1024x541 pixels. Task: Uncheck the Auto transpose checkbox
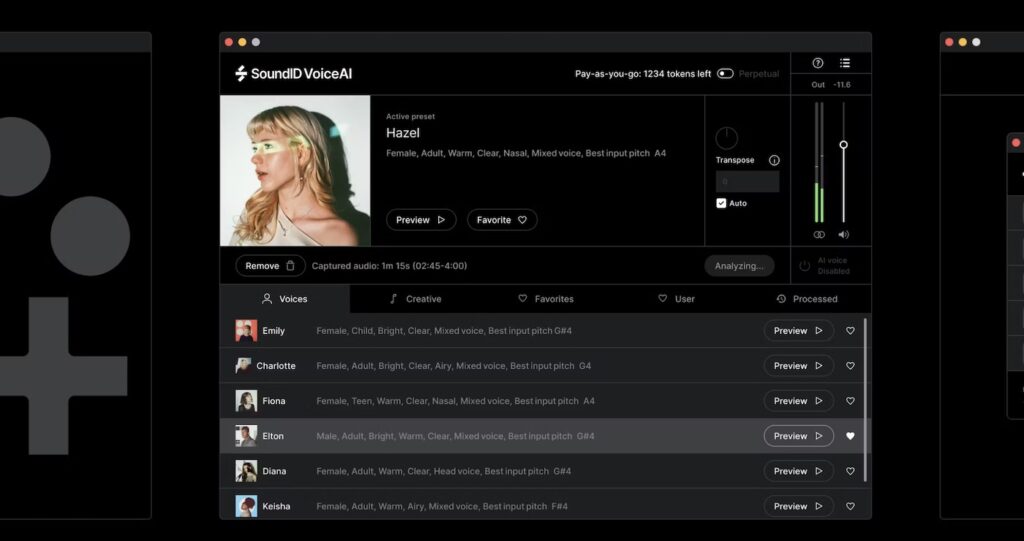tap(721, 203)
